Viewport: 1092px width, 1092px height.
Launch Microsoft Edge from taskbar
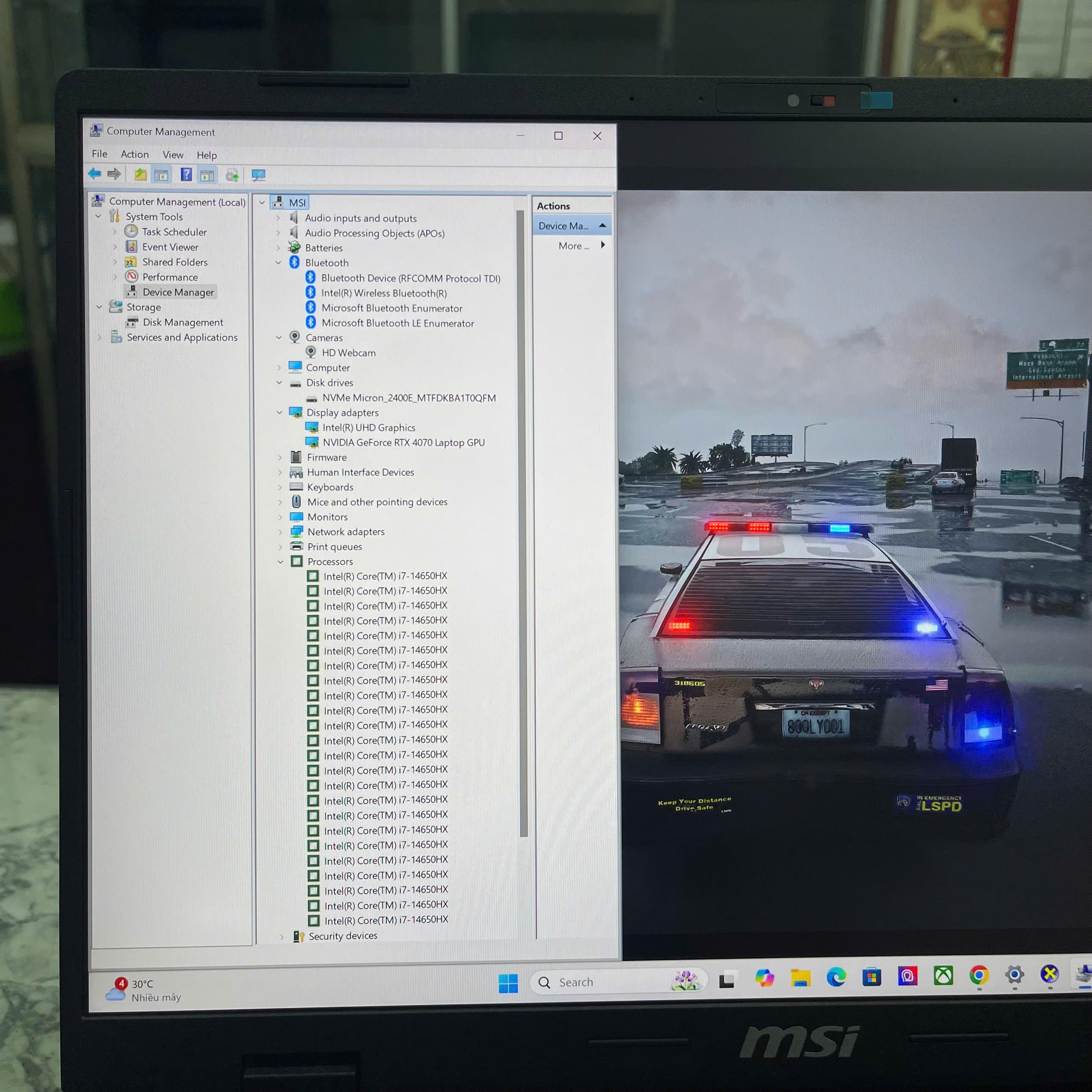pyautogui.click(x=836, y=977)
